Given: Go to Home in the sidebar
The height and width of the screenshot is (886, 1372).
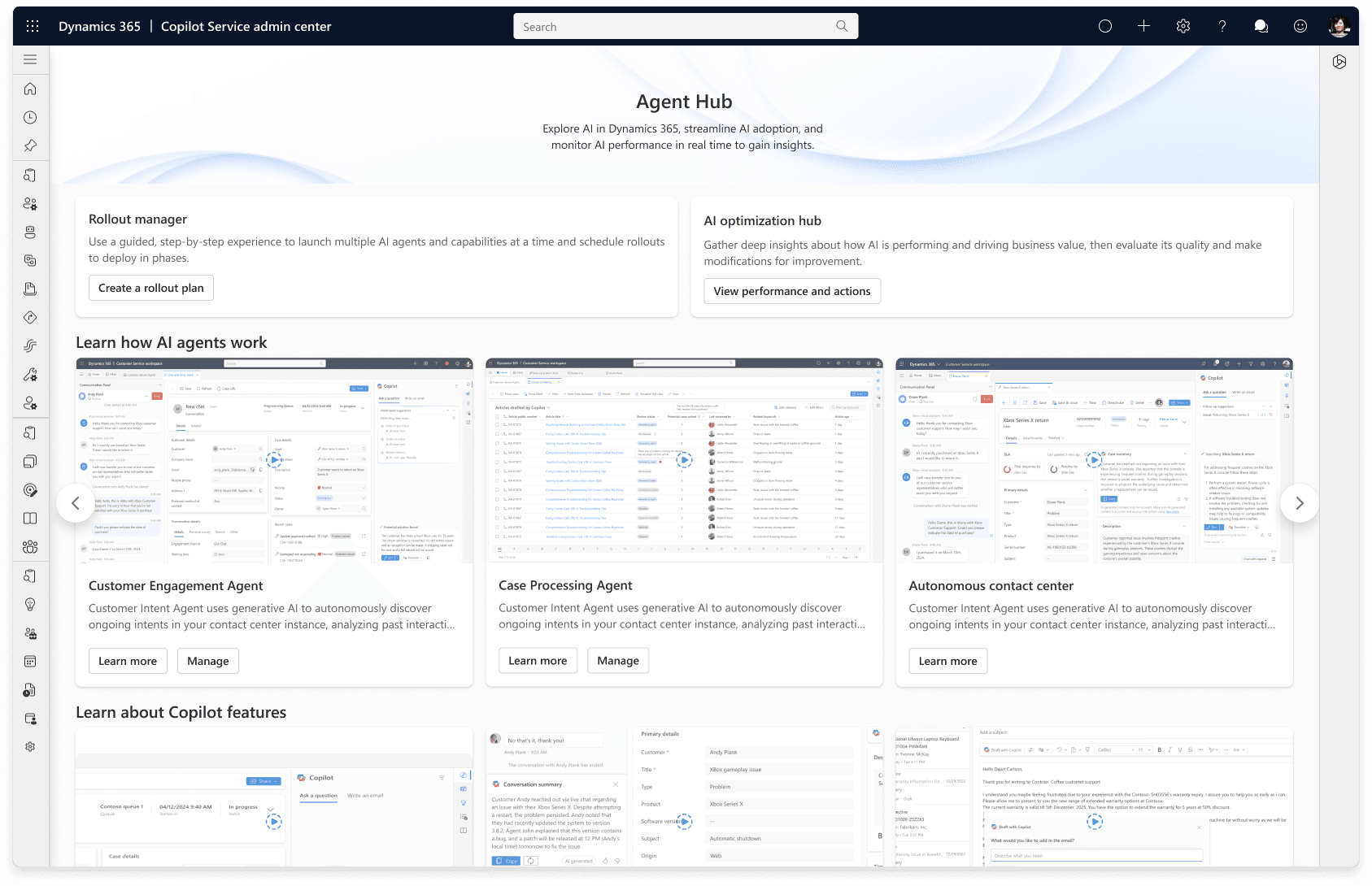Looking at the screenshot, I should coord(30,89).
